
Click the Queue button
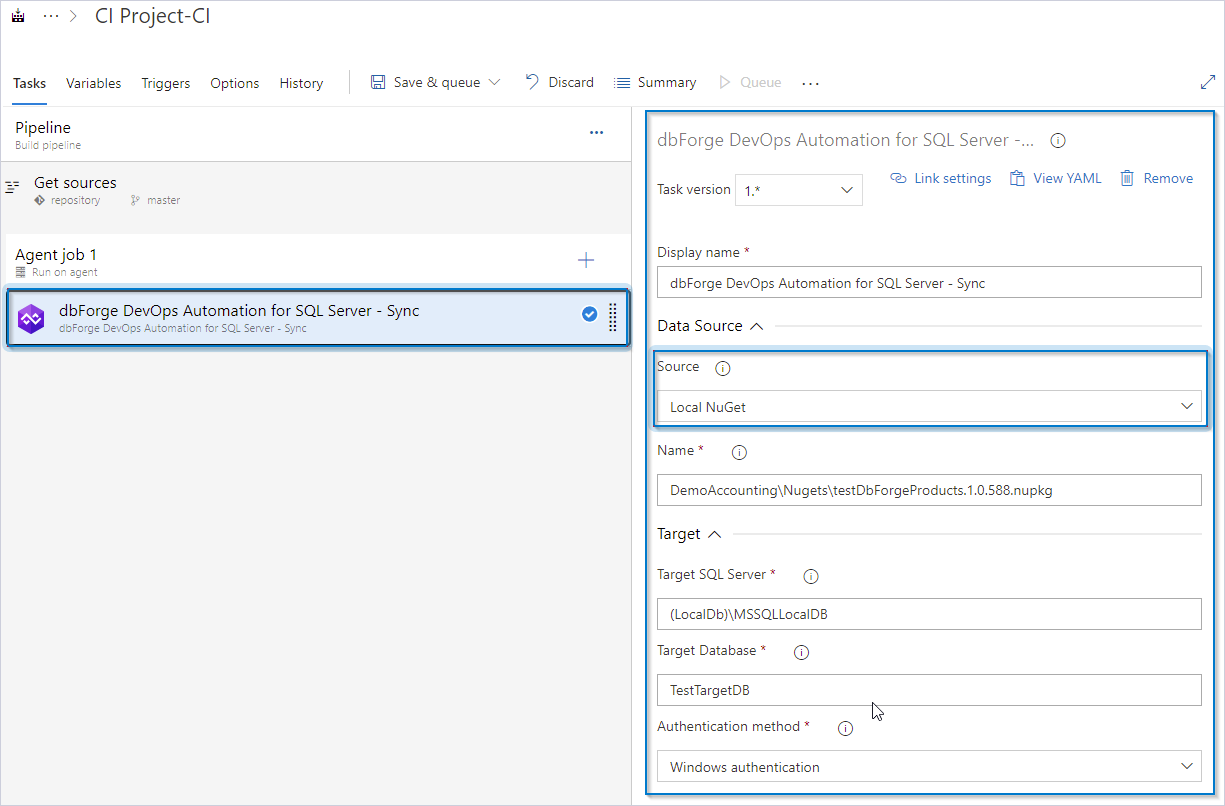(750, 82)
